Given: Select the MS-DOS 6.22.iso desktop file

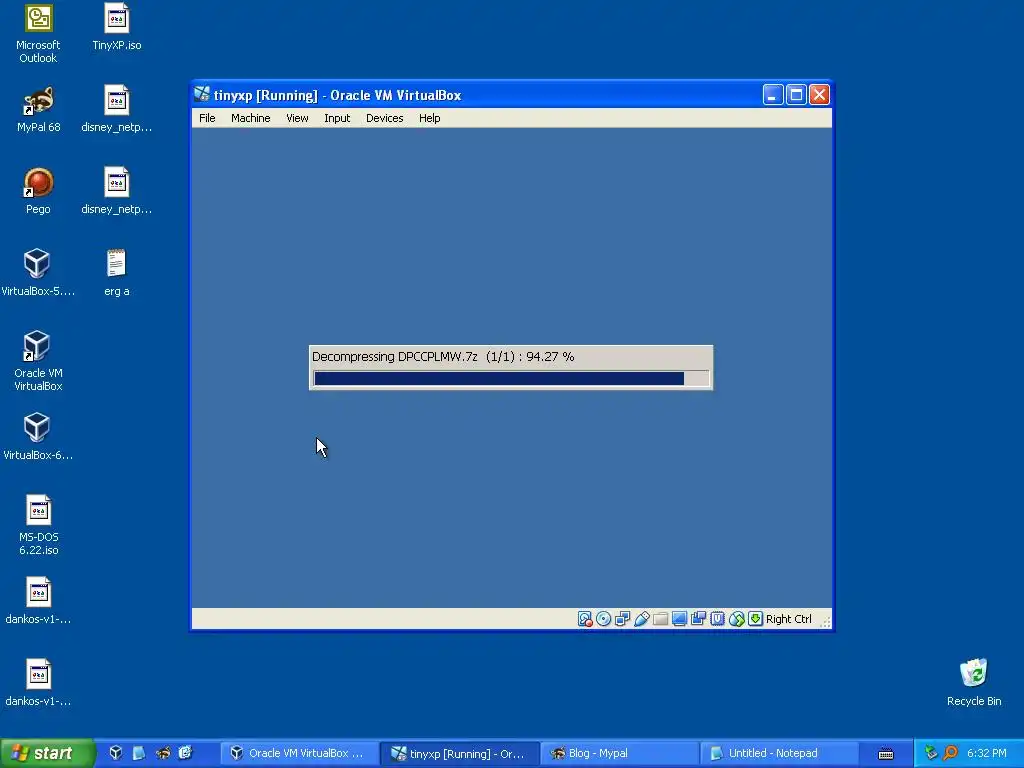Looking at the screenshot, I should click(x=39, y=525).
